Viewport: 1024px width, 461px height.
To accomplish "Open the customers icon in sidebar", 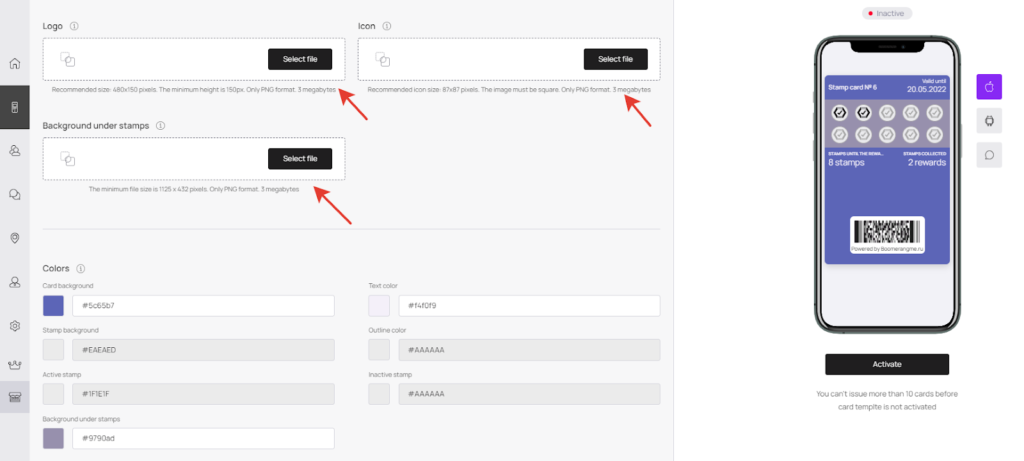I will 14,151.
